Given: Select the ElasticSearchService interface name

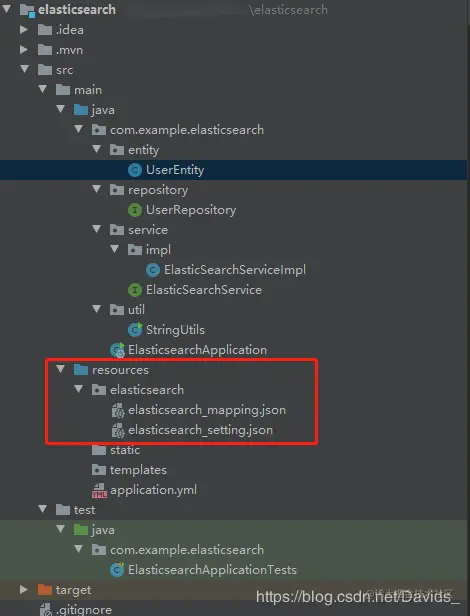Looking at the screenshot, I should coord(204,290).
